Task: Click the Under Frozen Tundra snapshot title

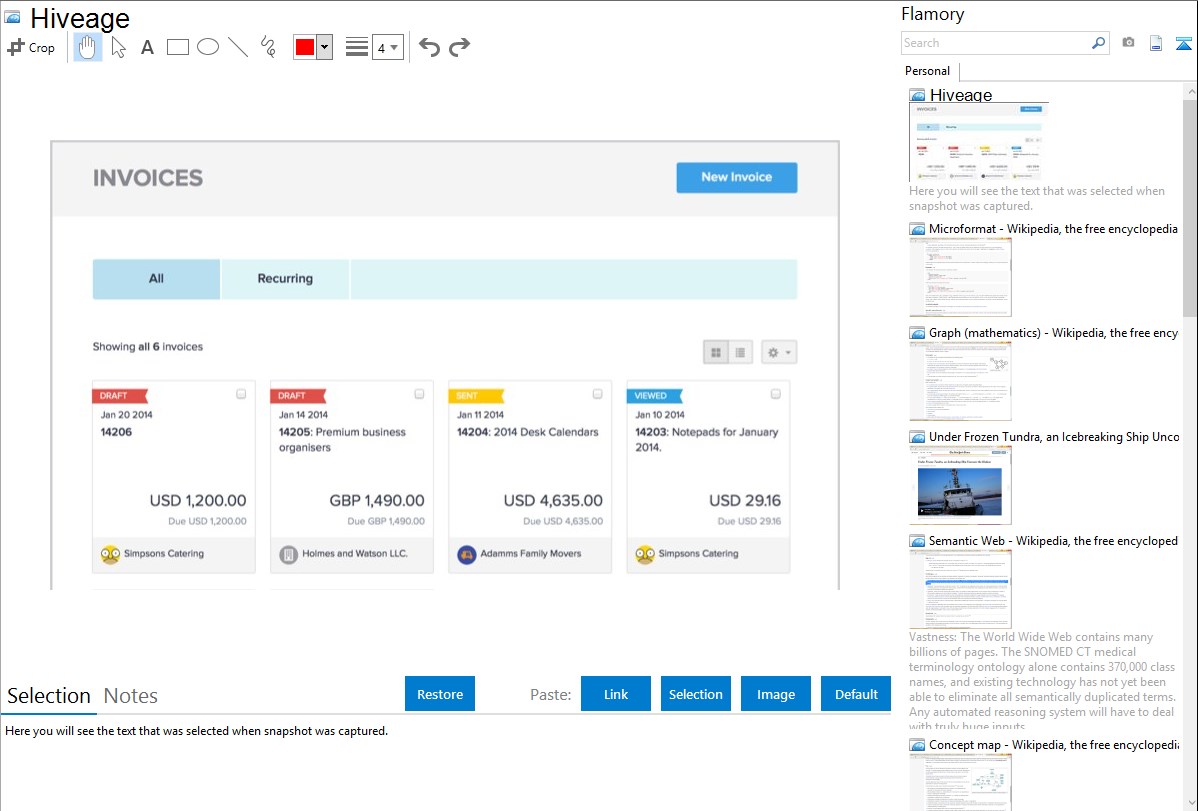Action: click(1054, 436)
